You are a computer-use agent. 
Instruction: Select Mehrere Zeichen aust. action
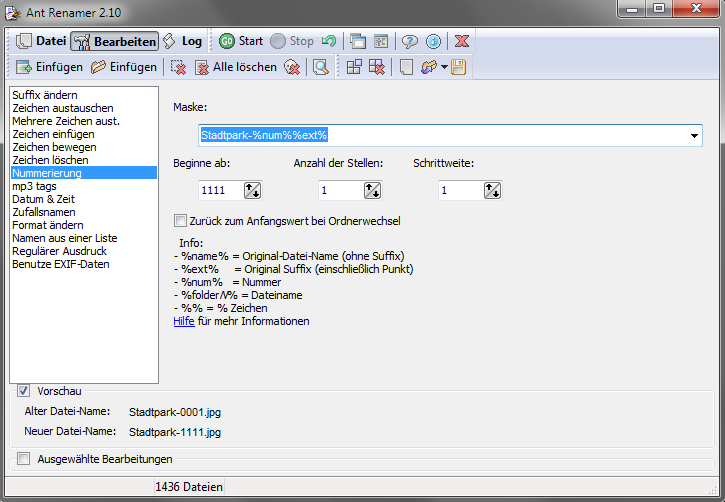click(x=84, y=121)
